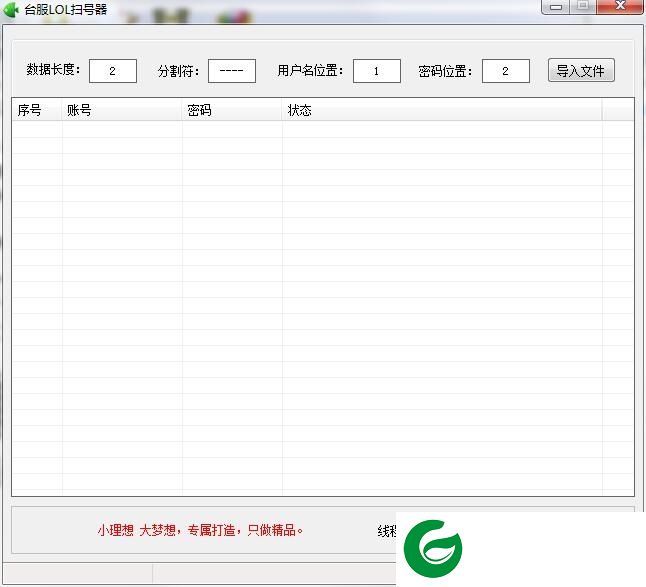Sort by the 密码 column header
The height and width of the screenshot is (587, 646).
(x=232, y=110)
